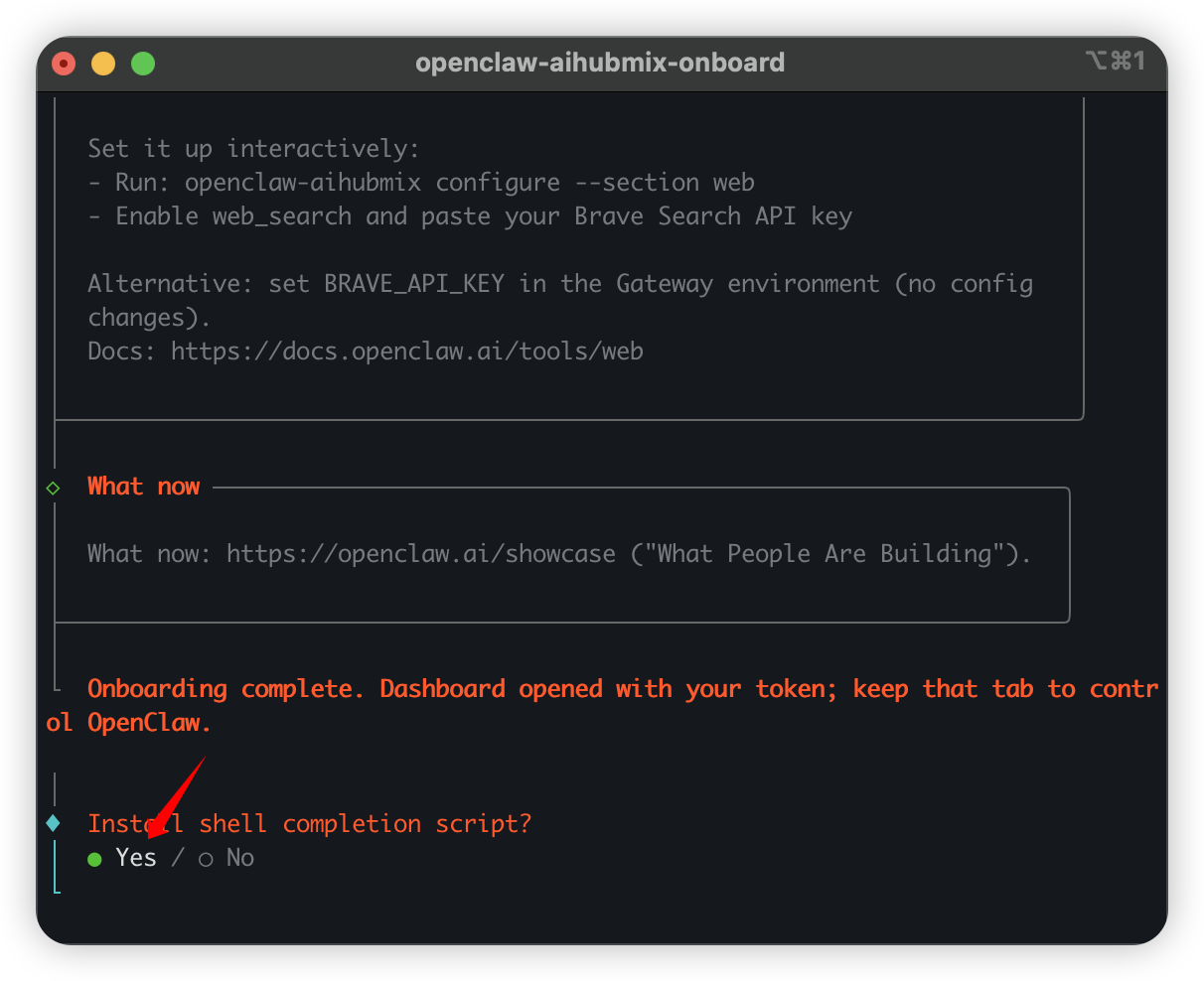Screen dimensions: 1204x981
Task: Click the 'openclaw-aihubmix configure --section web' command
Action: pos(470,183)
